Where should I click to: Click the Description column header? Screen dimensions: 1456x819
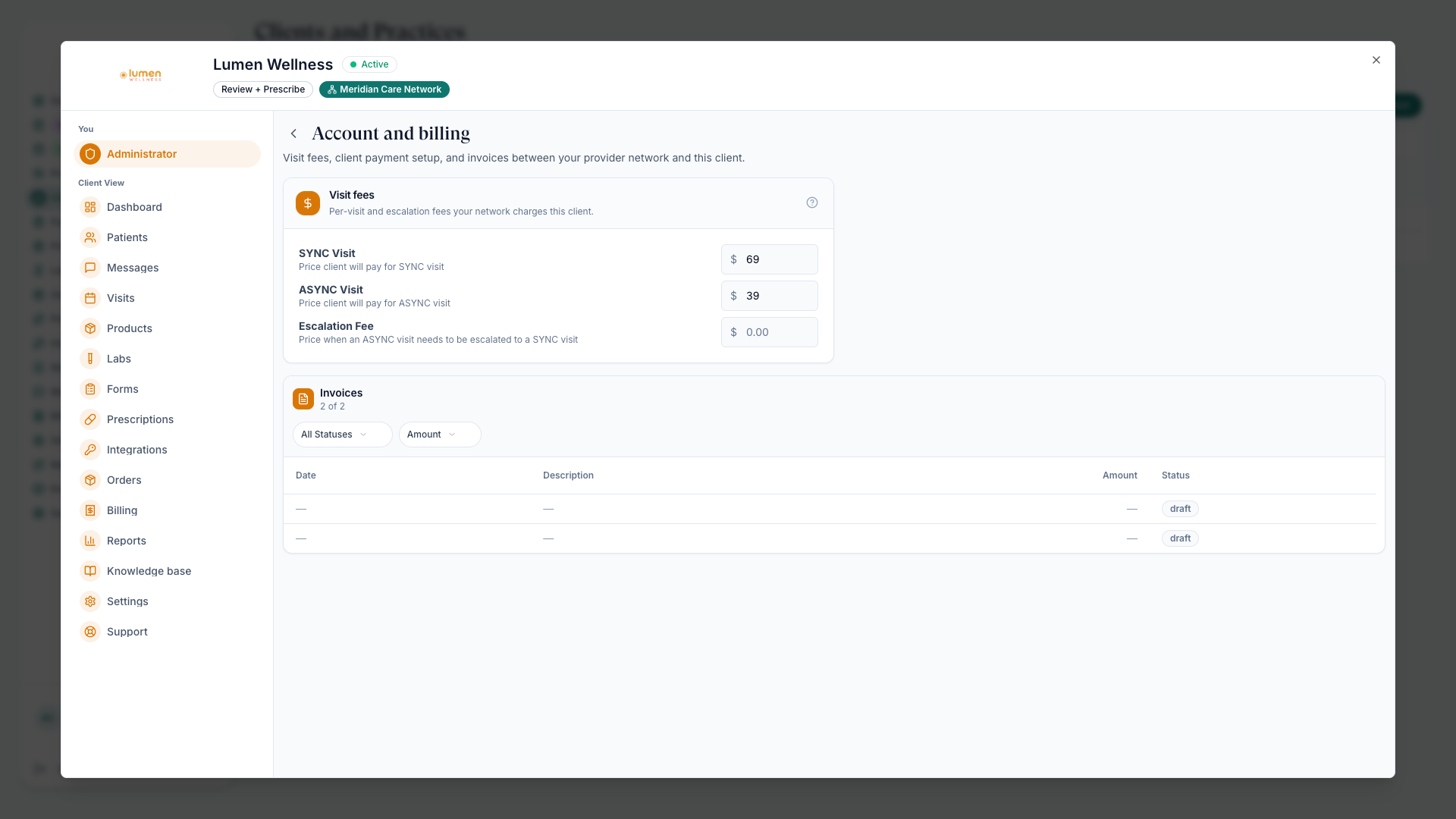coord(568,475)
